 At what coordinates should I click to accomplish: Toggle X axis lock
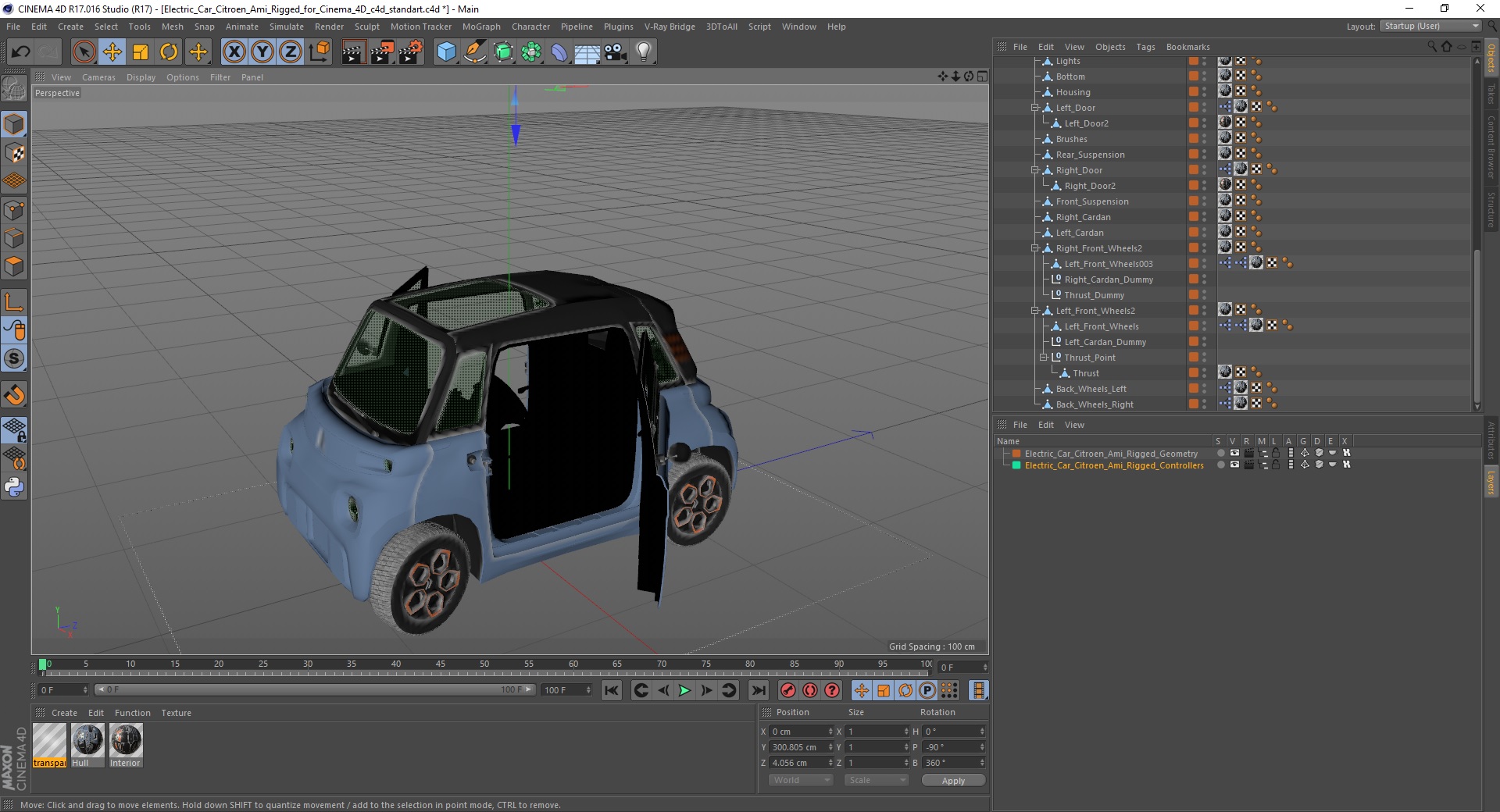(x=234, y=52)
